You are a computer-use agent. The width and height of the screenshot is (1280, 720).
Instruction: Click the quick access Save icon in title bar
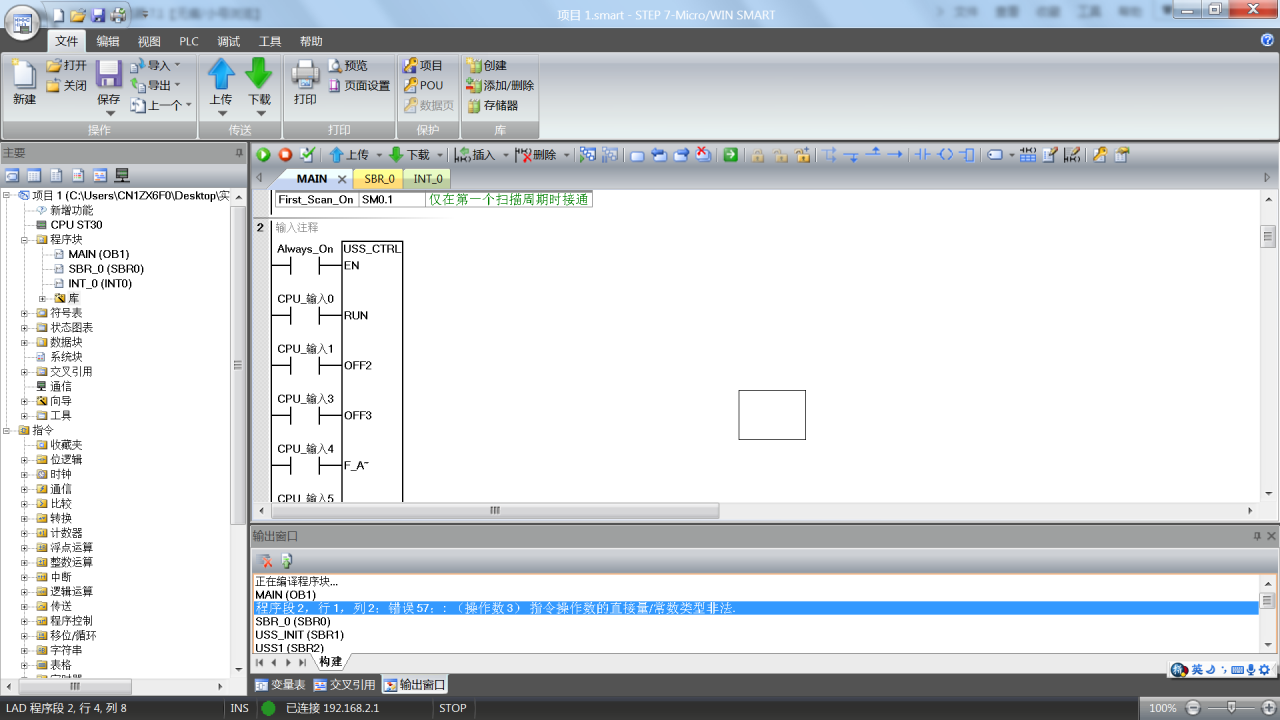pos(98,15)
